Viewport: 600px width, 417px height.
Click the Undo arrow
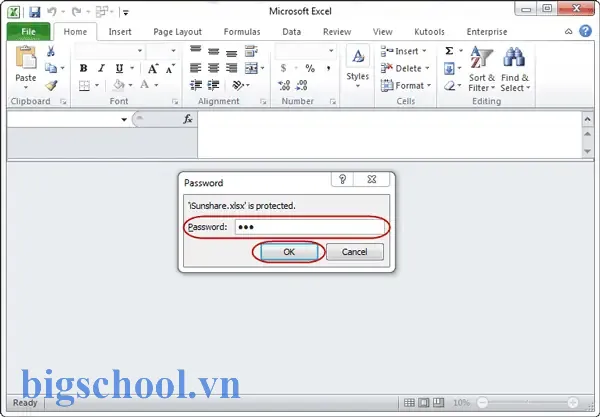coord(52,12)
